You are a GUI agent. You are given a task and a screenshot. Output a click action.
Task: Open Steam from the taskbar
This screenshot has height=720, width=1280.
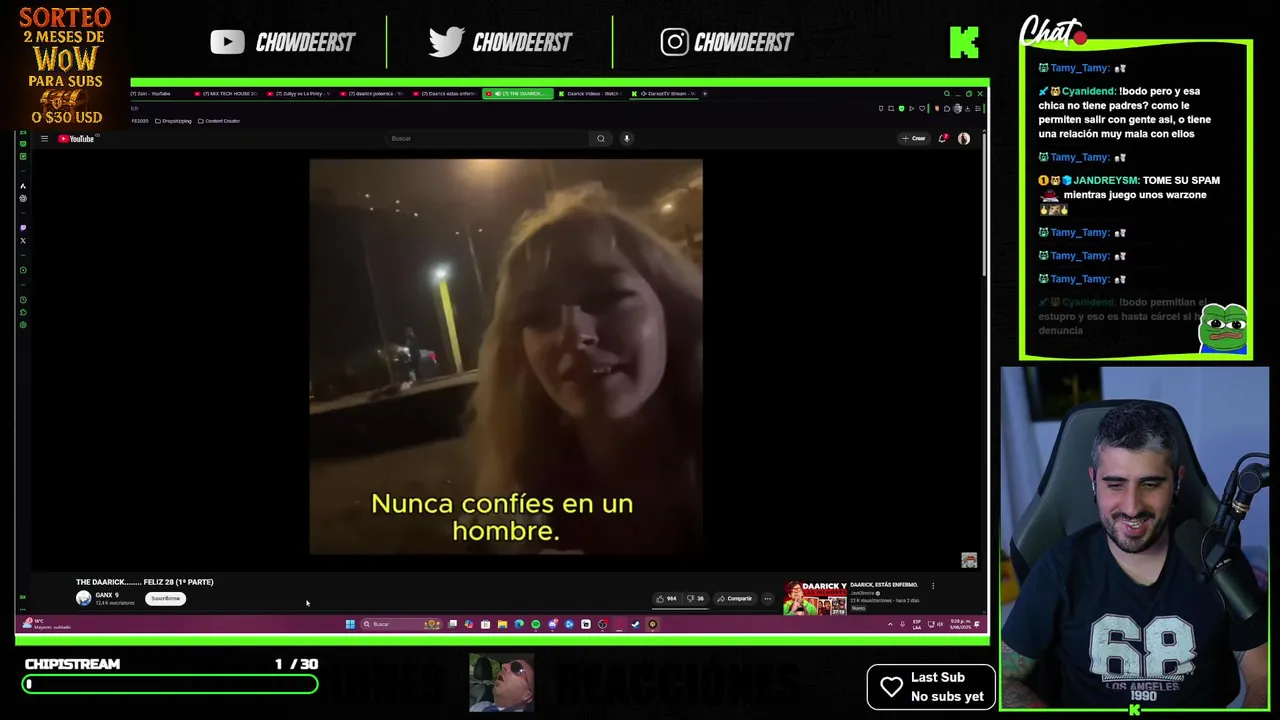(635, 625)
